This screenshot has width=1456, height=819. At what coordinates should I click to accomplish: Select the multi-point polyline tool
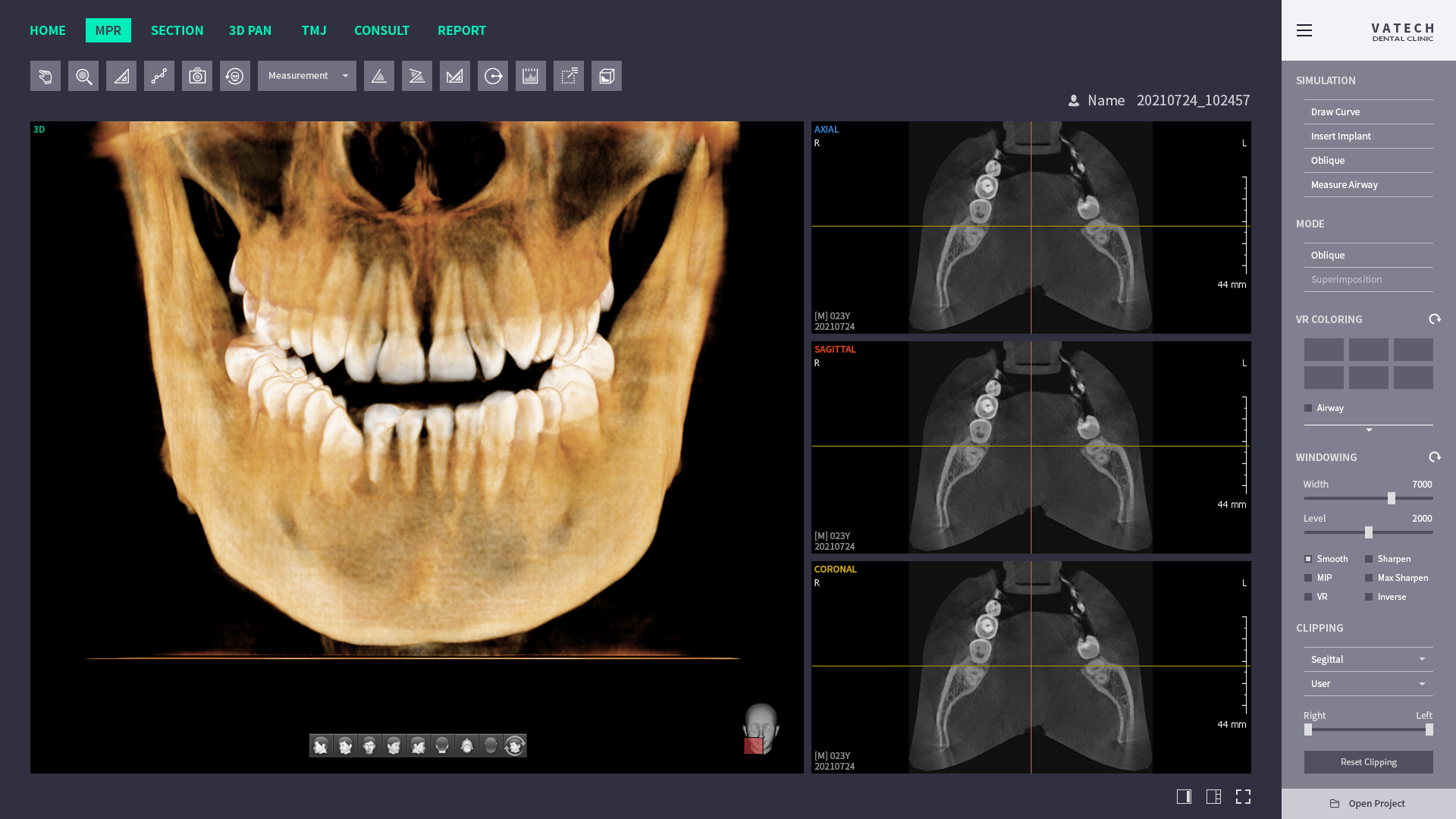159,76
